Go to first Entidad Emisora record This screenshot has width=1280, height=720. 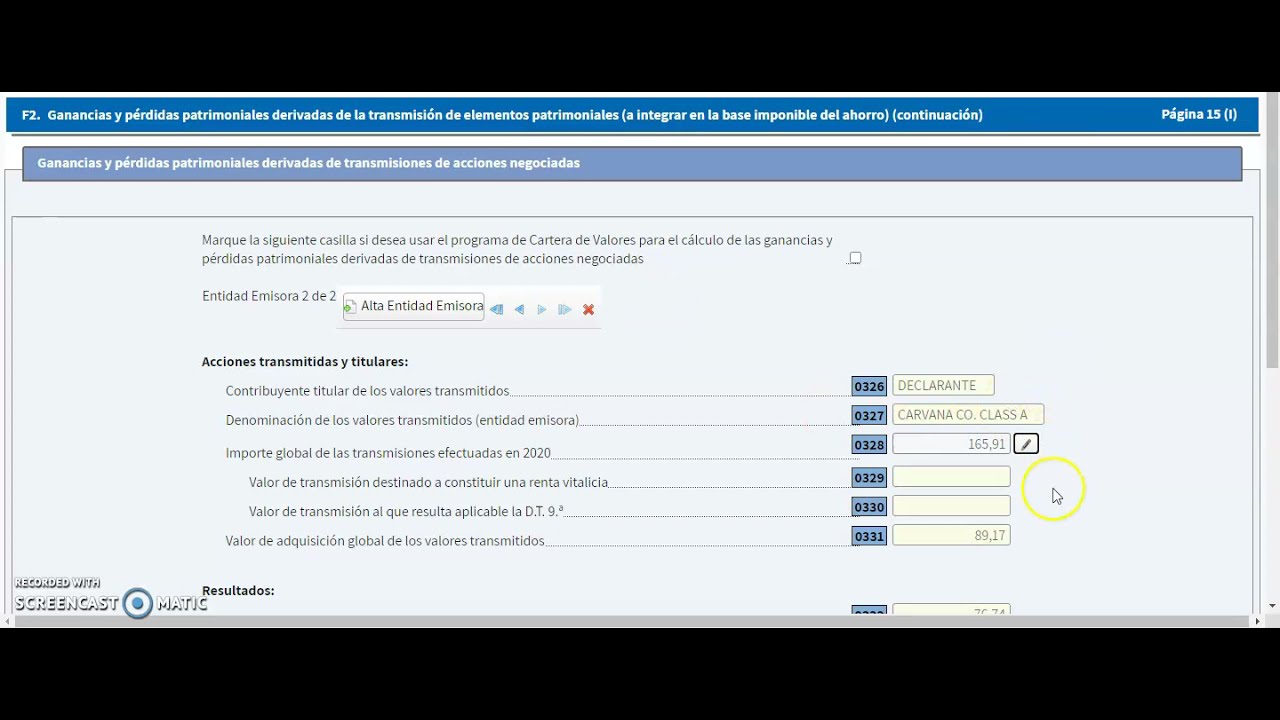[x=497, y=310]
